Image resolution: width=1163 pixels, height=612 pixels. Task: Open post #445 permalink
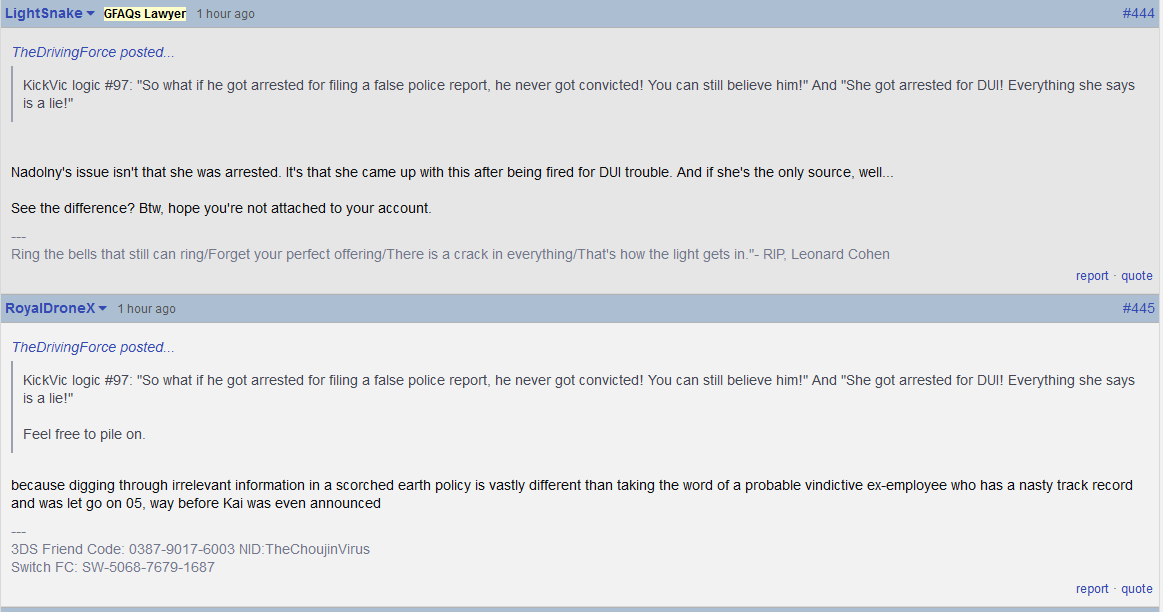(x=1138, y=308)
